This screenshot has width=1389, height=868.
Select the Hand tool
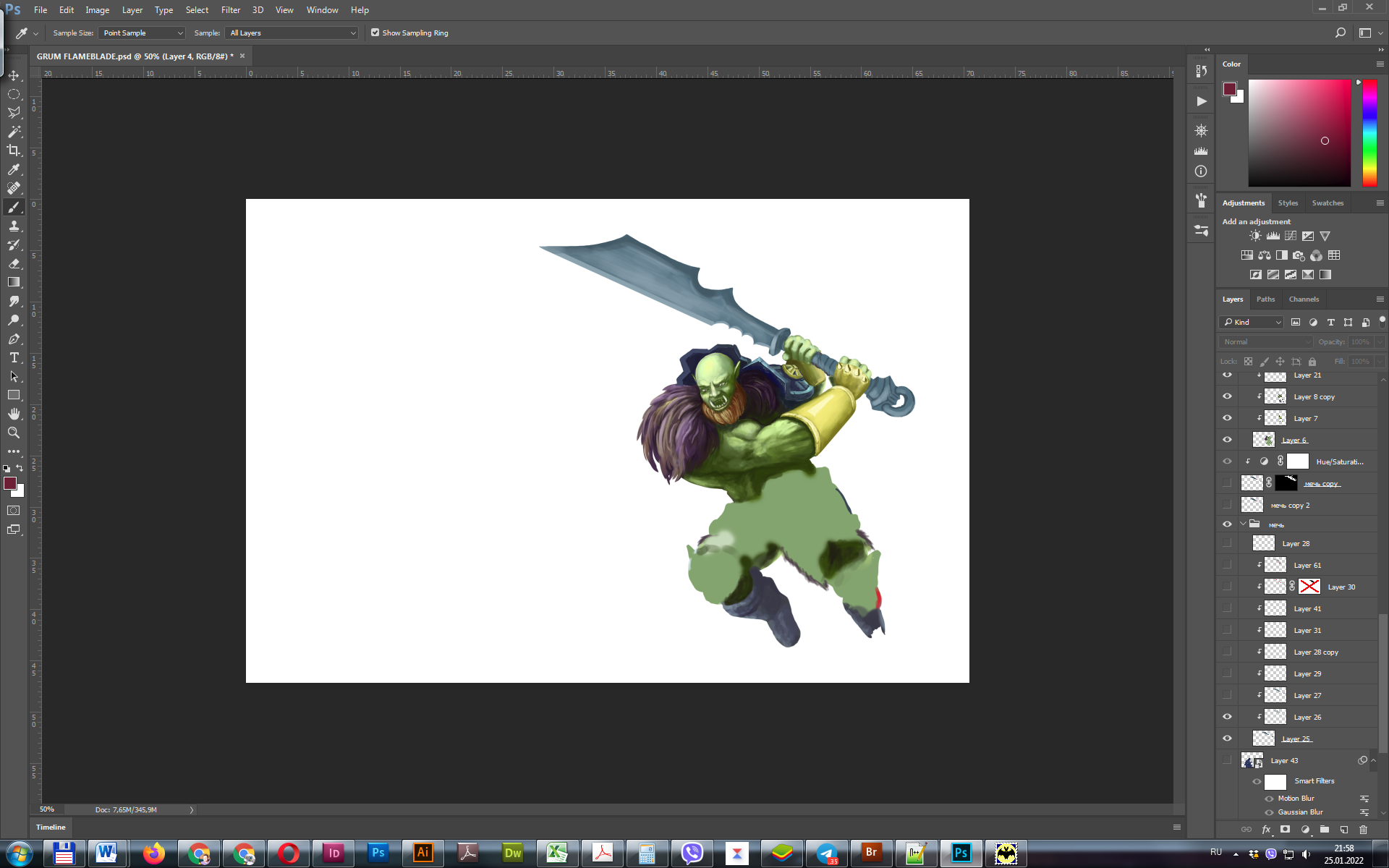tap(14, 414)
